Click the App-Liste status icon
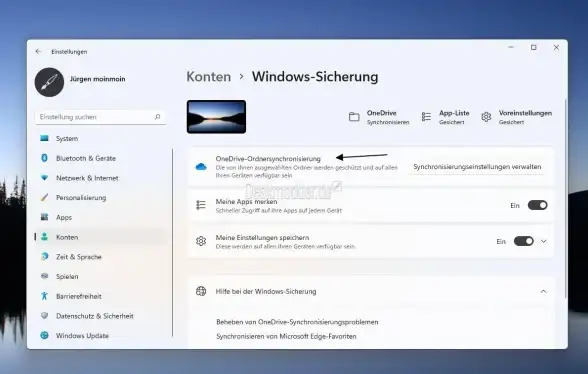Screen dimensions: 588x374 [x=426, y=117]
